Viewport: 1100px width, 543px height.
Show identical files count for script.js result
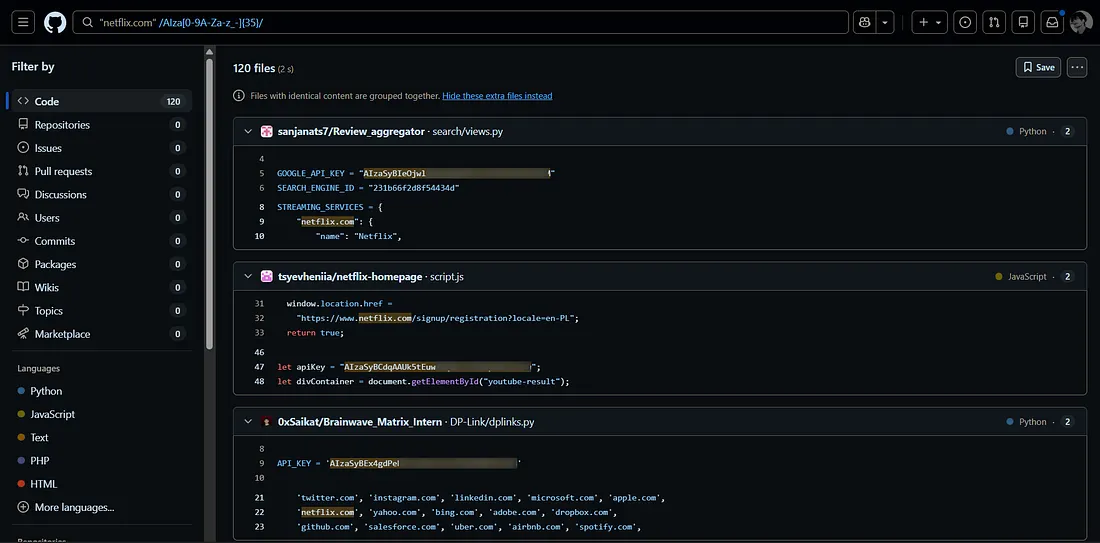click(x=1067, y=276)
